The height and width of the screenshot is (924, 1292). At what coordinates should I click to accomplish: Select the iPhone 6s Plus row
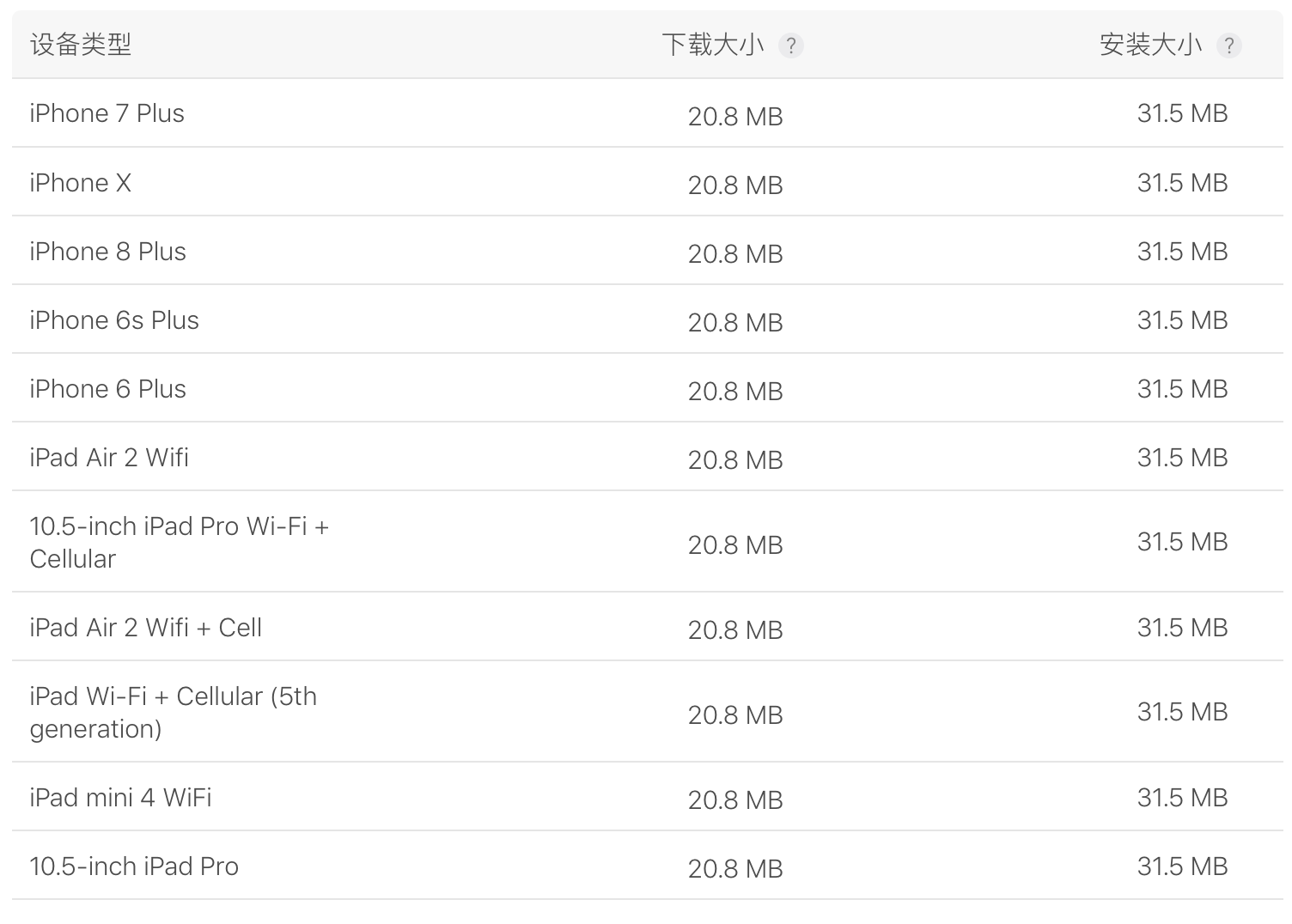pos(647,319)
